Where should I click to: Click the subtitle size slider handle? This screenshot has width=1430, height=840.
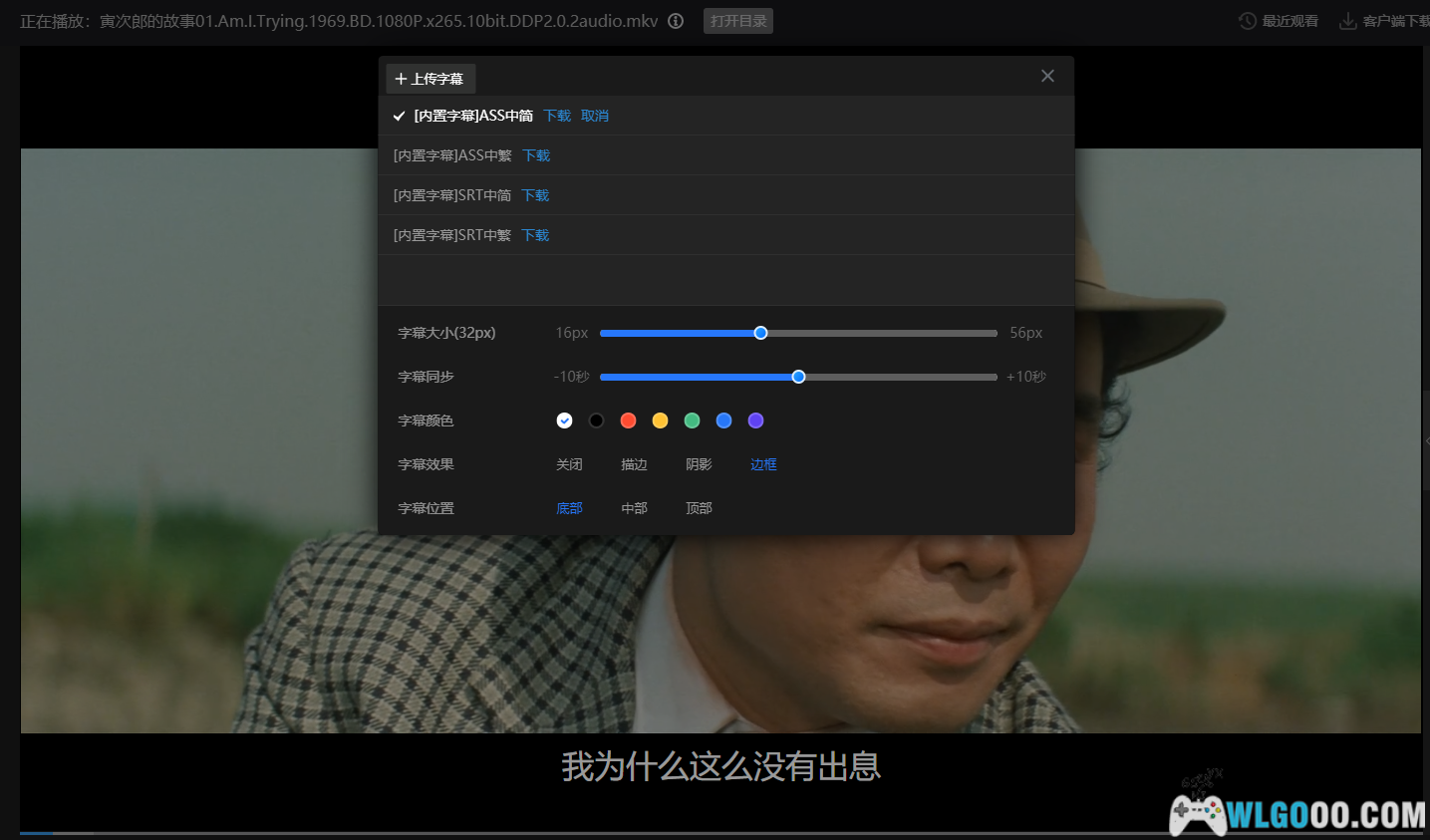pos(760,333)
